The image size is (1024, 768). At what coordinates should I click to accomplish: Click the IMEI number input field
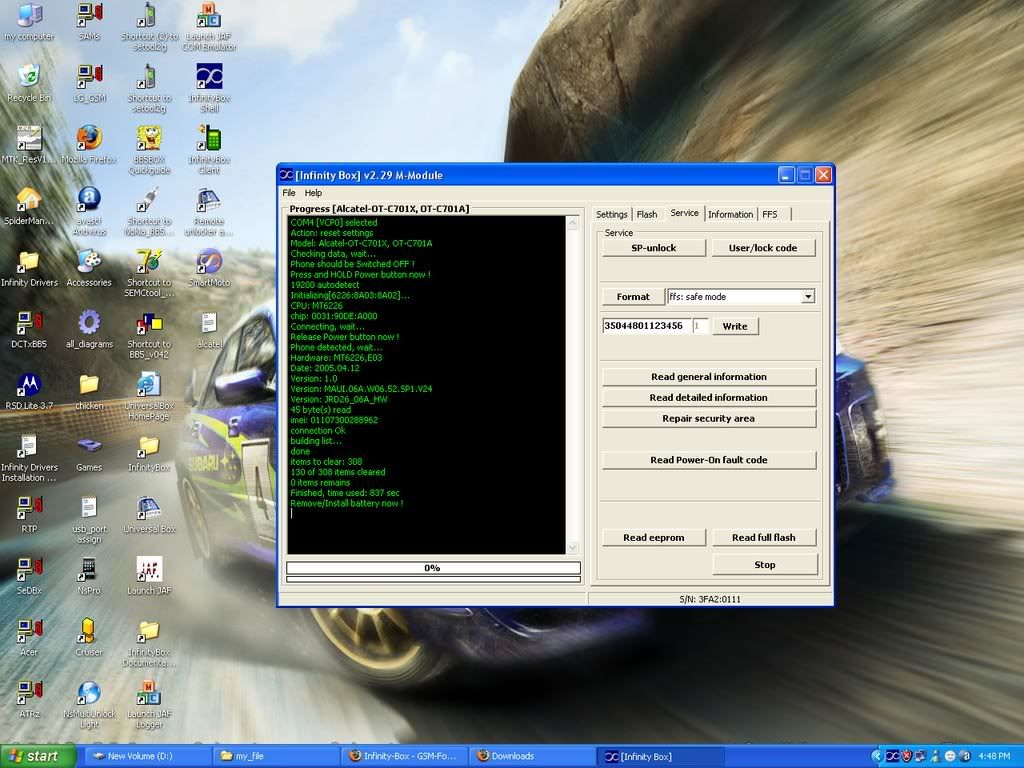(x=645, y=326)
